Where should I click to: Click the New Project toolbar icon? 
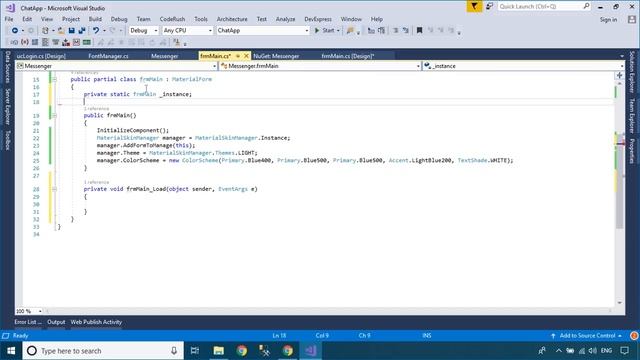click(x=45, y=31)
